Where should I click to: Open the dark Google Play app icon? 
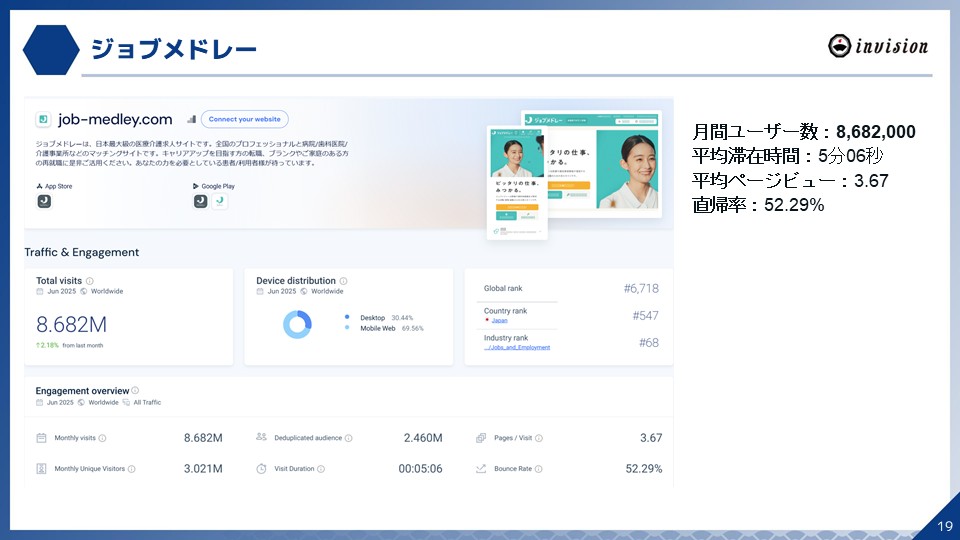pos(200,201)
